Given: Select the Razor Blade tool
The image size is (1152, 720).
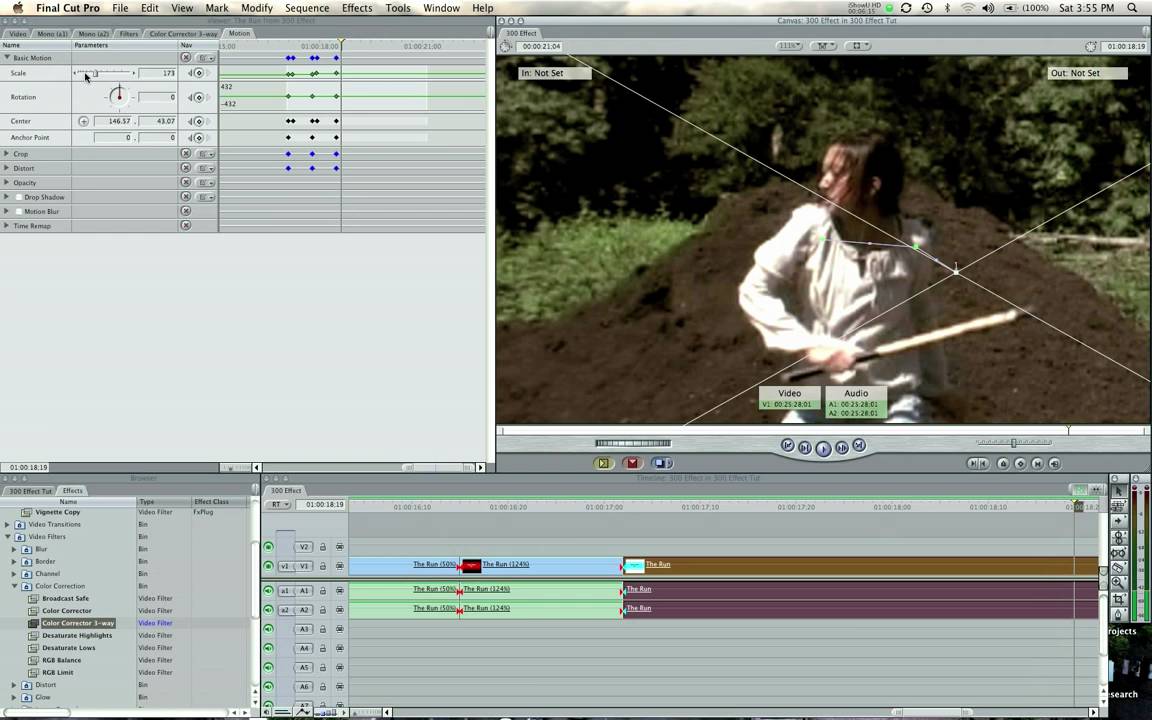Looking at the screenshot, I should coord(1118,568).
